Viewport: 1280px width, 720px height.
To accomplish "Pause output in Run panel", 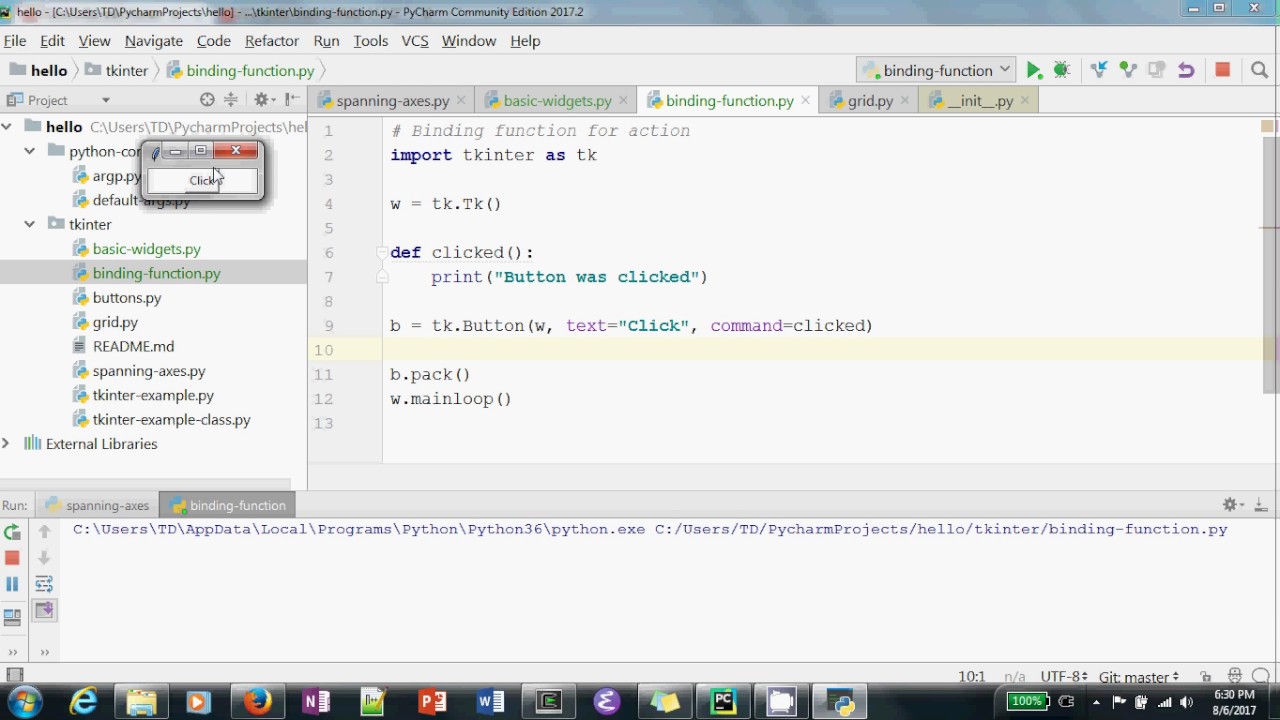I will click(x=12, y=584).
